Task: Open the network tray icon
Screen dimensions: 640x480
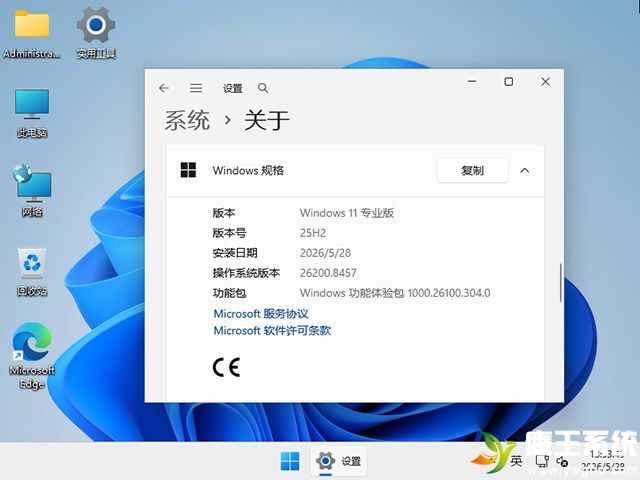Action: [542, 461]
